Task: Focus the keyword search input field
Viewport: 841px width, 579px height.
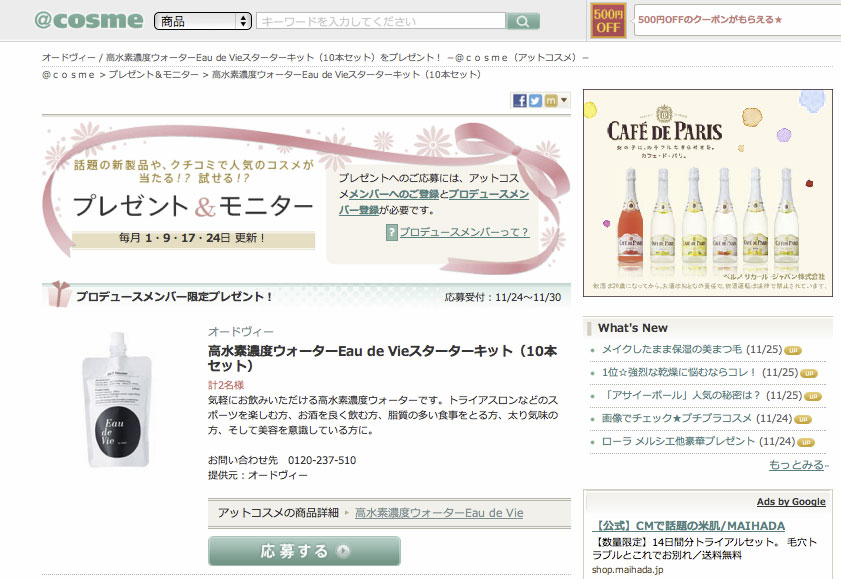Action: 381,21
